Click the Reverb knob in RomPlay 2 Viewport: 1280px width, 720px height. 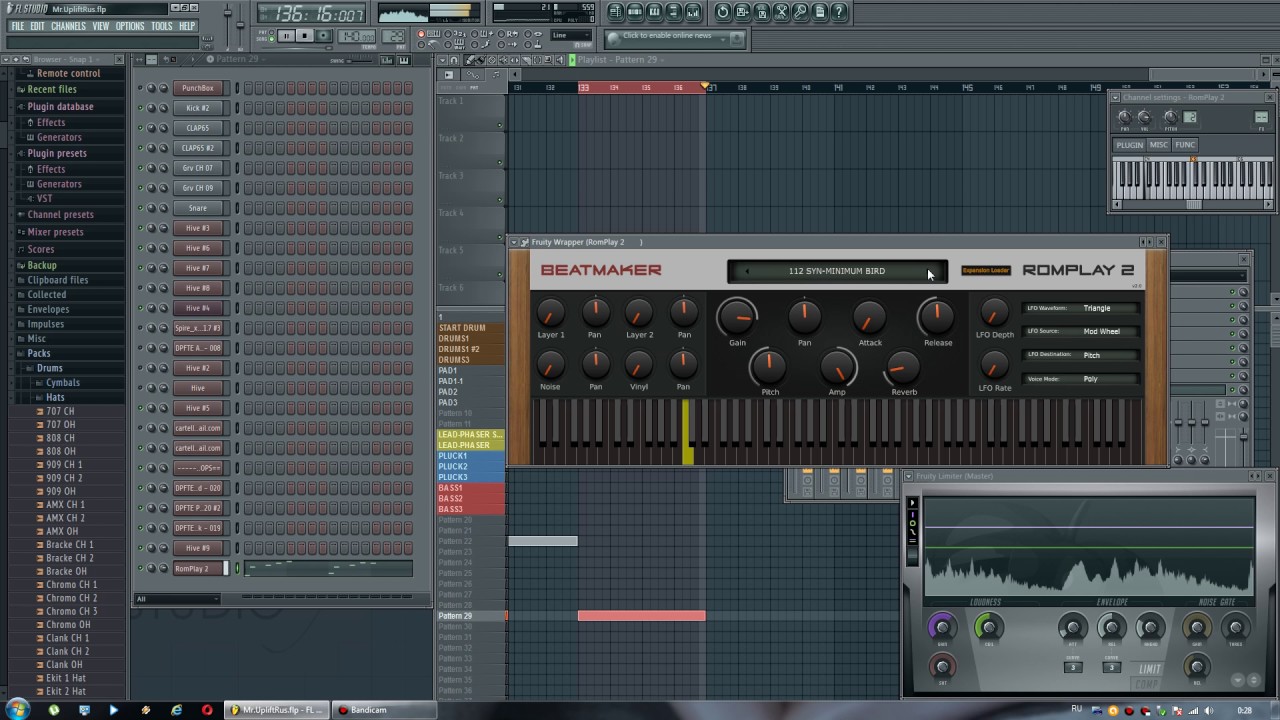coord(903,368)
